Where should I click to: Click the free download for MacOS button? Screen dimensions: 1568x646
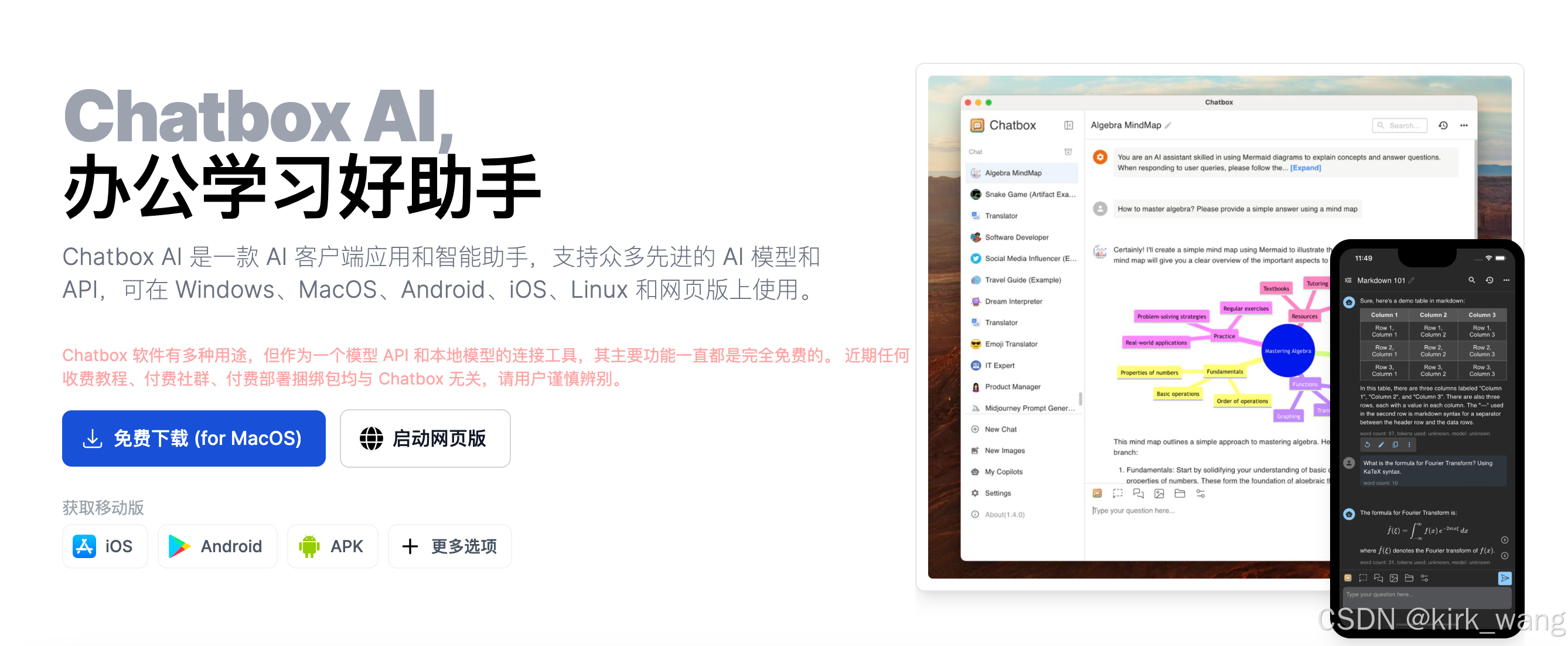193,438
